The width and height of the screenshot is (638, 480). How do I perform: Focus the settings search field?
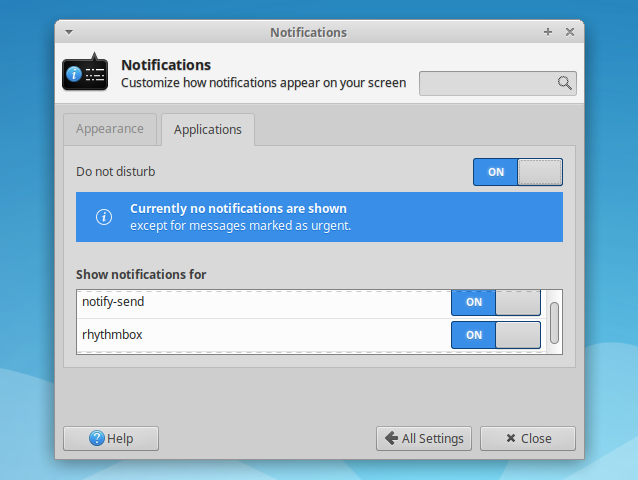click(x=488, y=83)
